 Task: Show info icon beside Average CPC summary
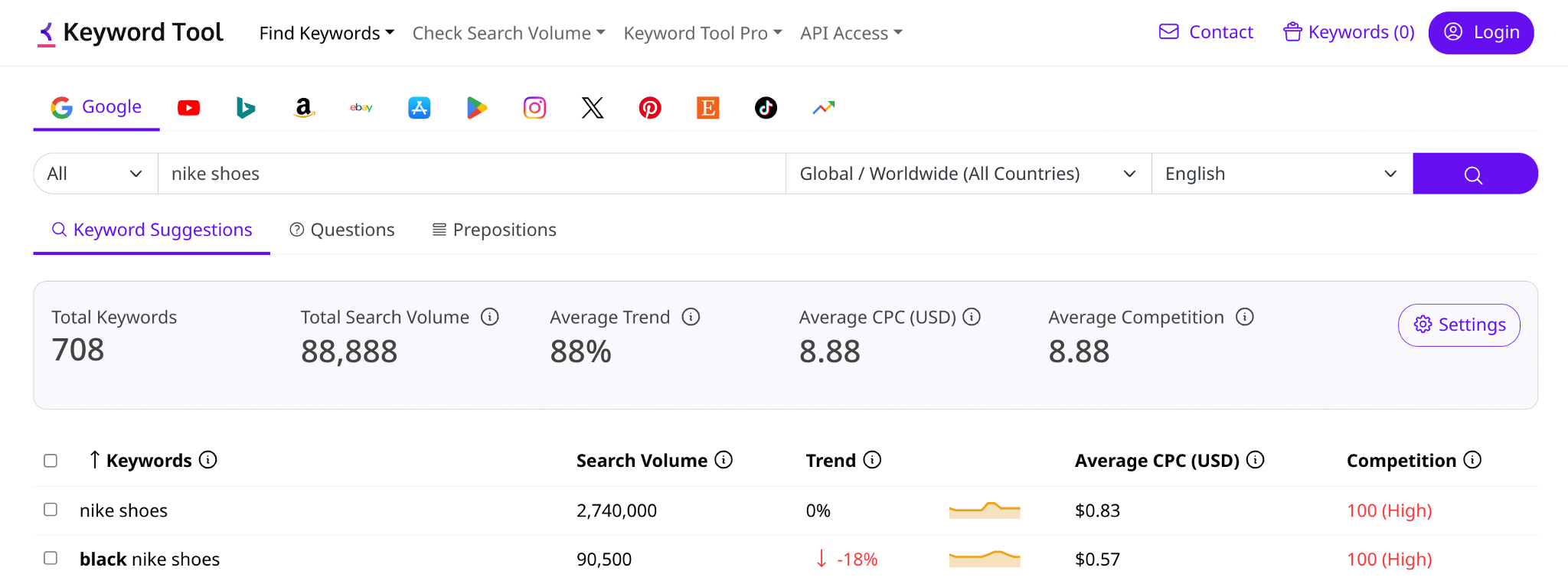(x=972, y=317)
